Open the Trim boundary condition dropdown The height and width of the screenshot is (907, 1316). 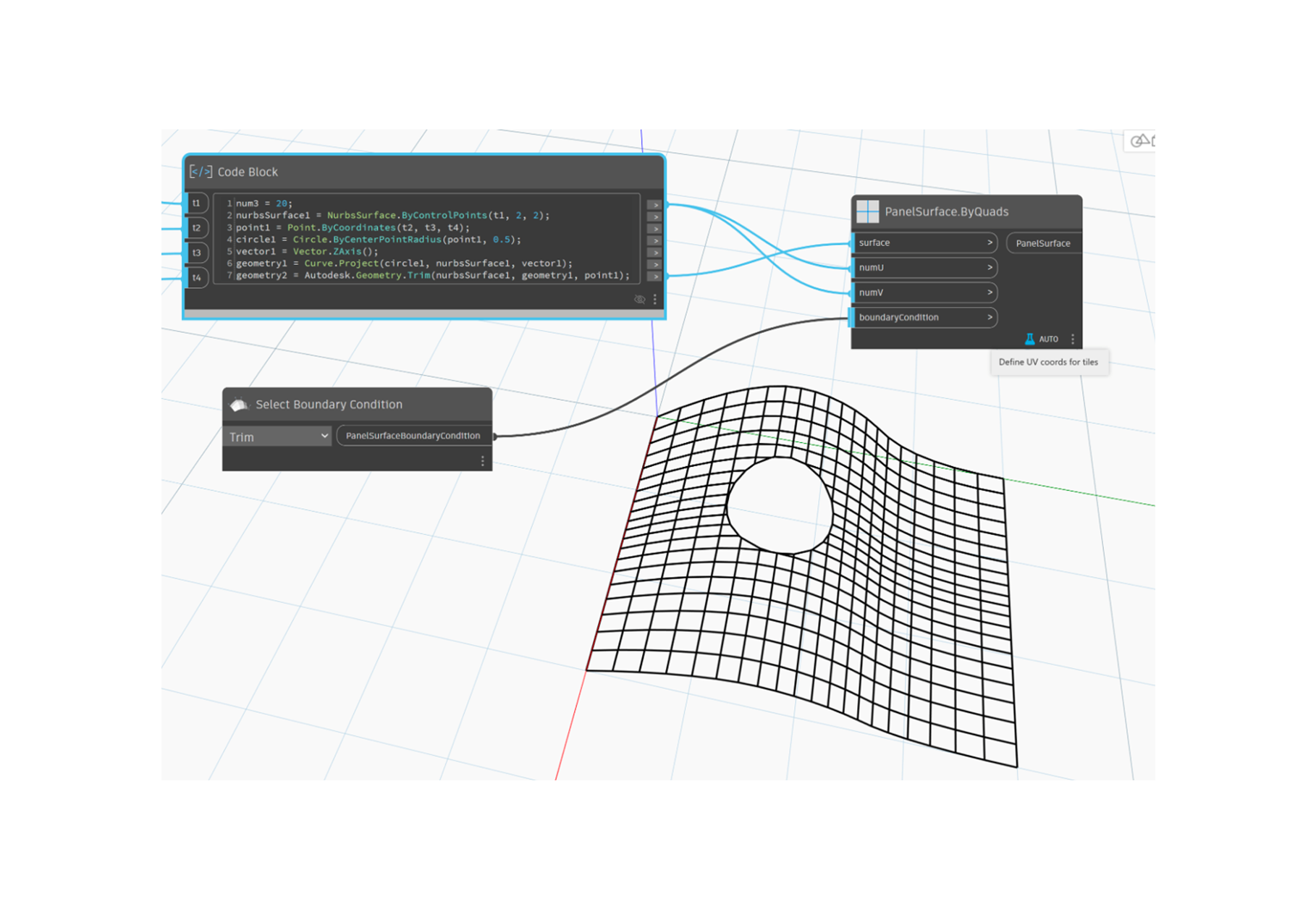pyautogui.click(x=277, y=436)
